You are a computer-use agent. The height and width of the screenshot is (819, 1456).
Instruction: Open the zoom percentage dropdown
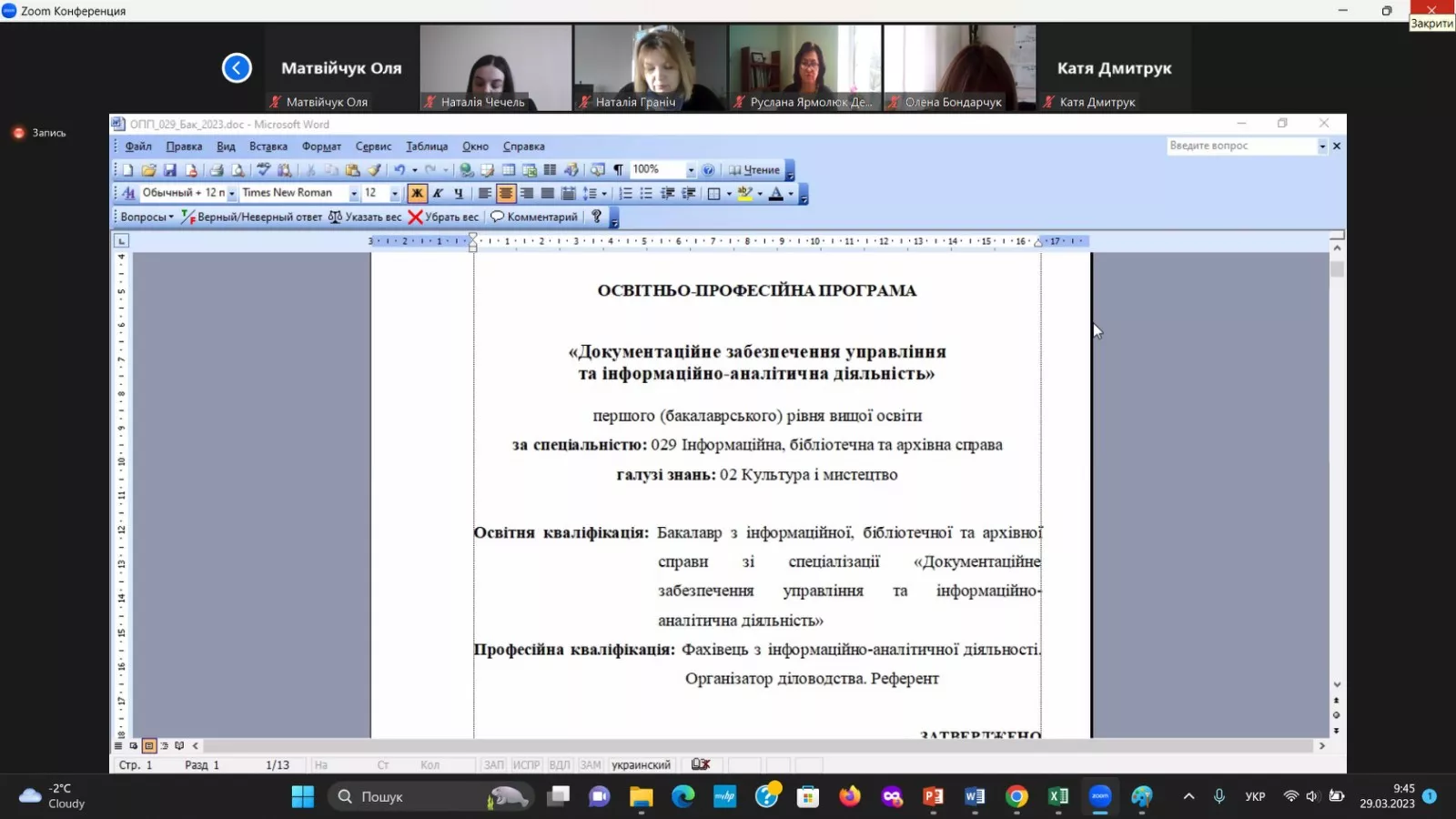[691, 170]
